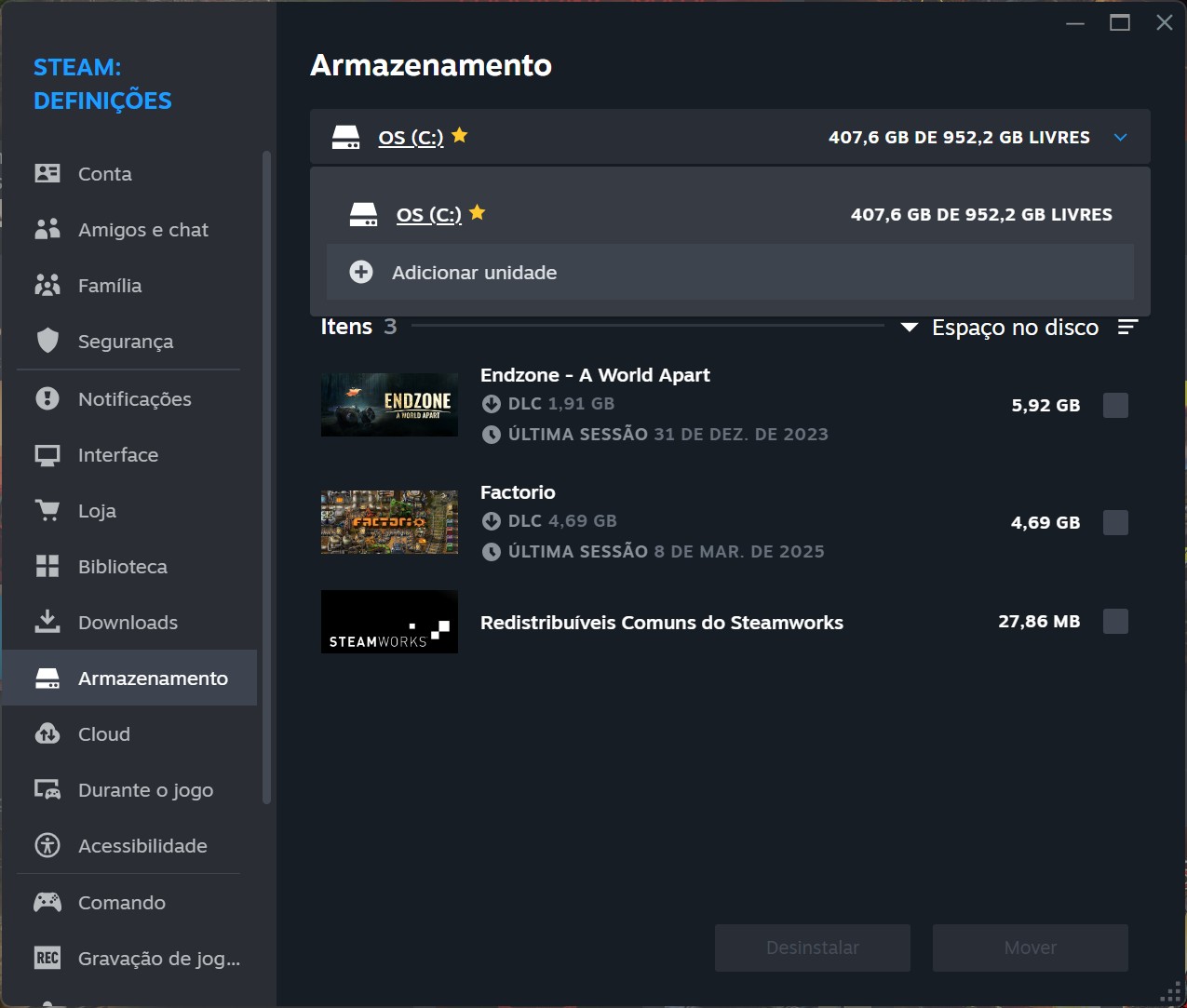This screenshot has height=1008, width=1187.
Task: Open the Interface settings section
Action: (x=118, y=454)
